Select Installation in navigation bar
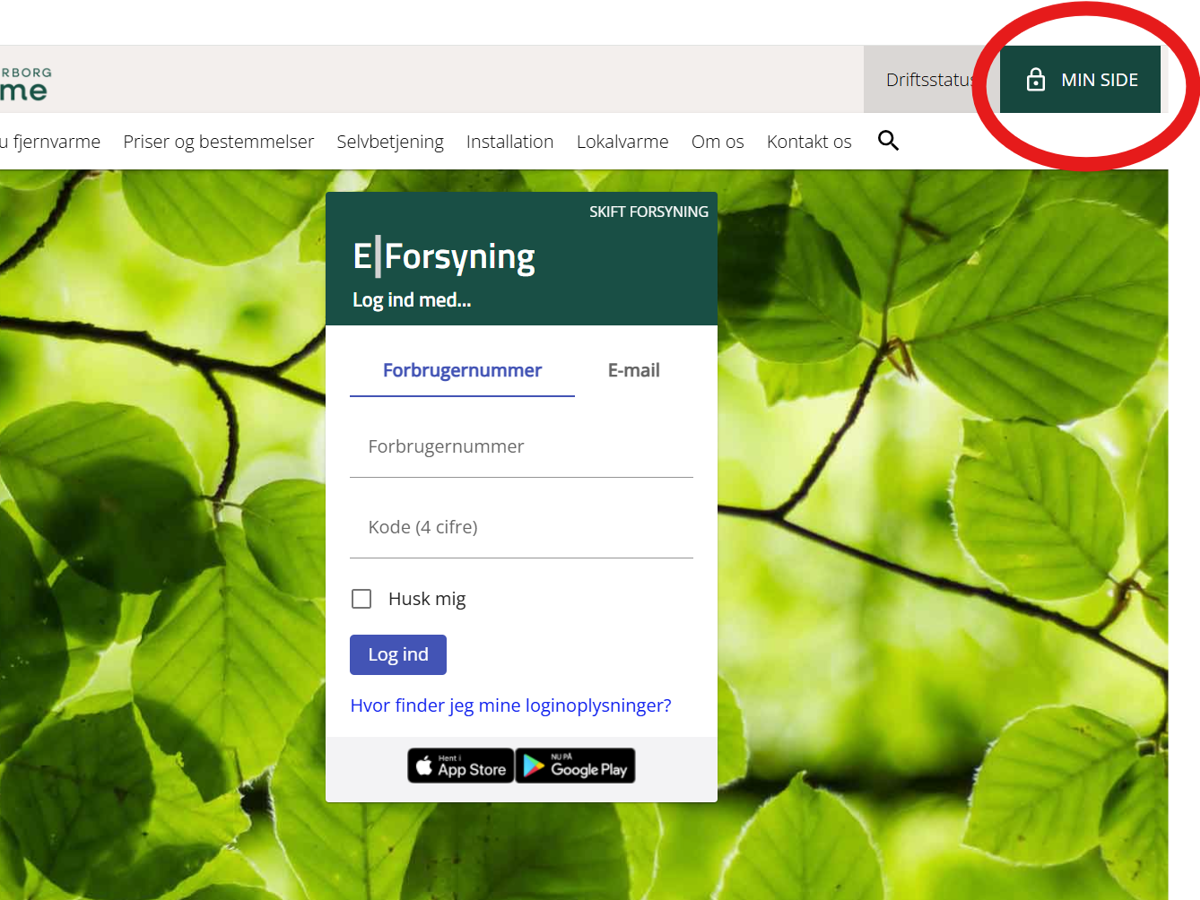This screenshot has width=1200, height=900. point(509,142)
